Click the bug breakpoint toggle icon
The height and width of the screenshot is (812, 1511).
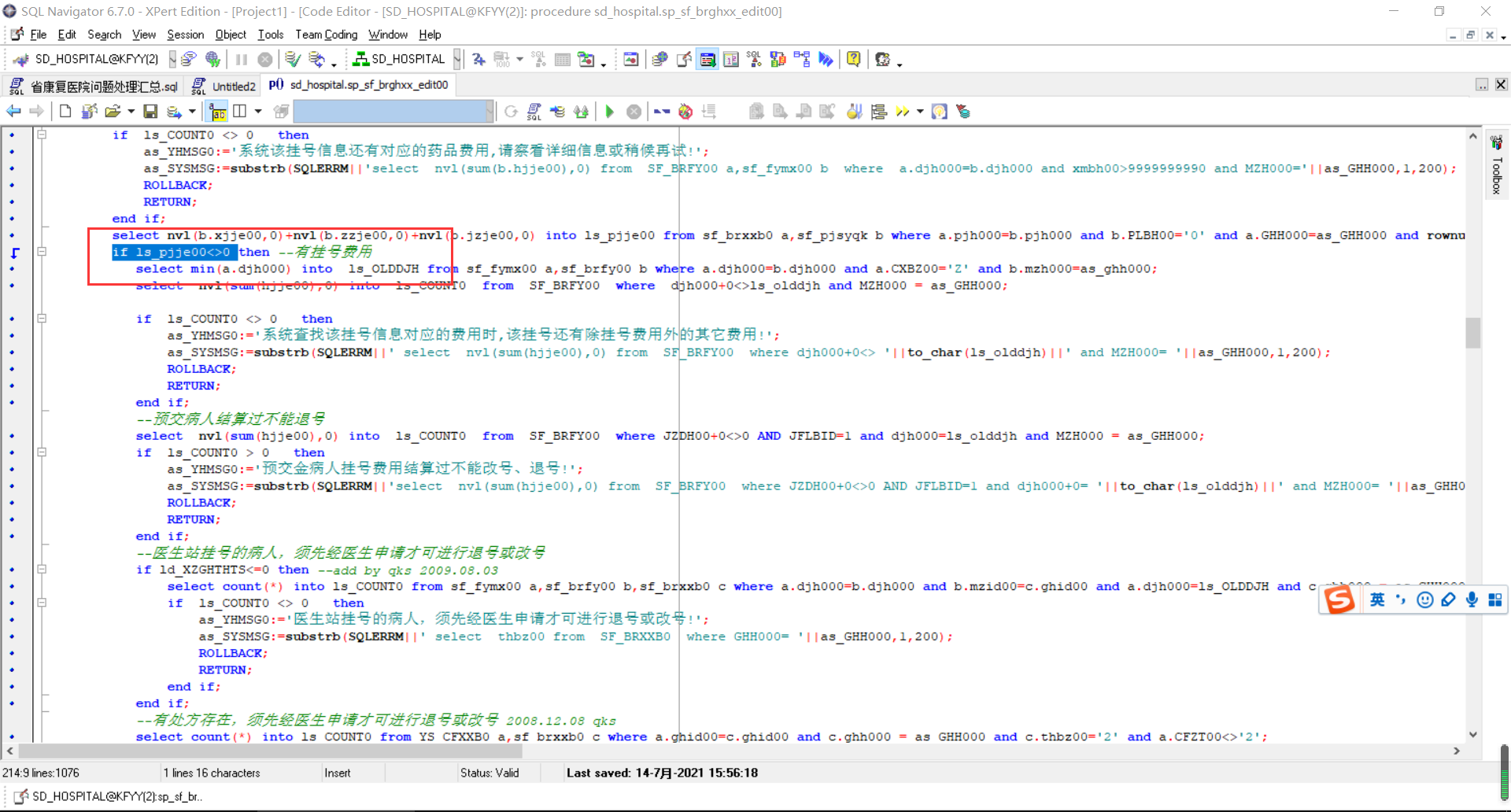[685, 112]
